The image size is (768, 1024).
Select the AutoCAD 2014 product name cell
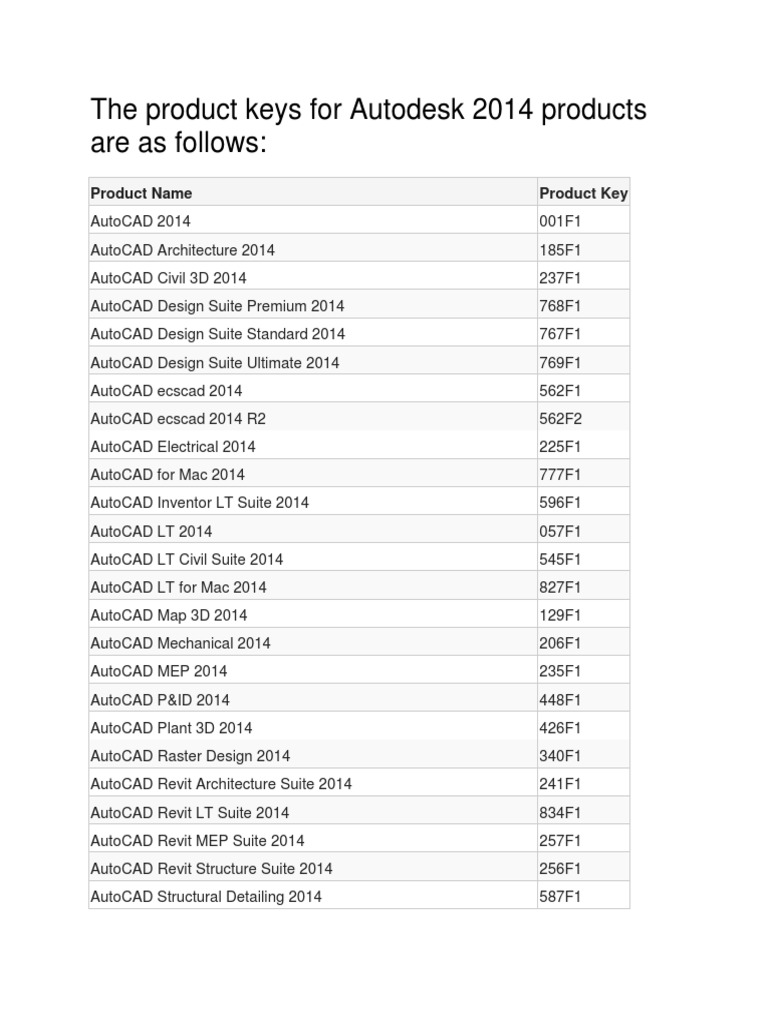pos(140,221)
